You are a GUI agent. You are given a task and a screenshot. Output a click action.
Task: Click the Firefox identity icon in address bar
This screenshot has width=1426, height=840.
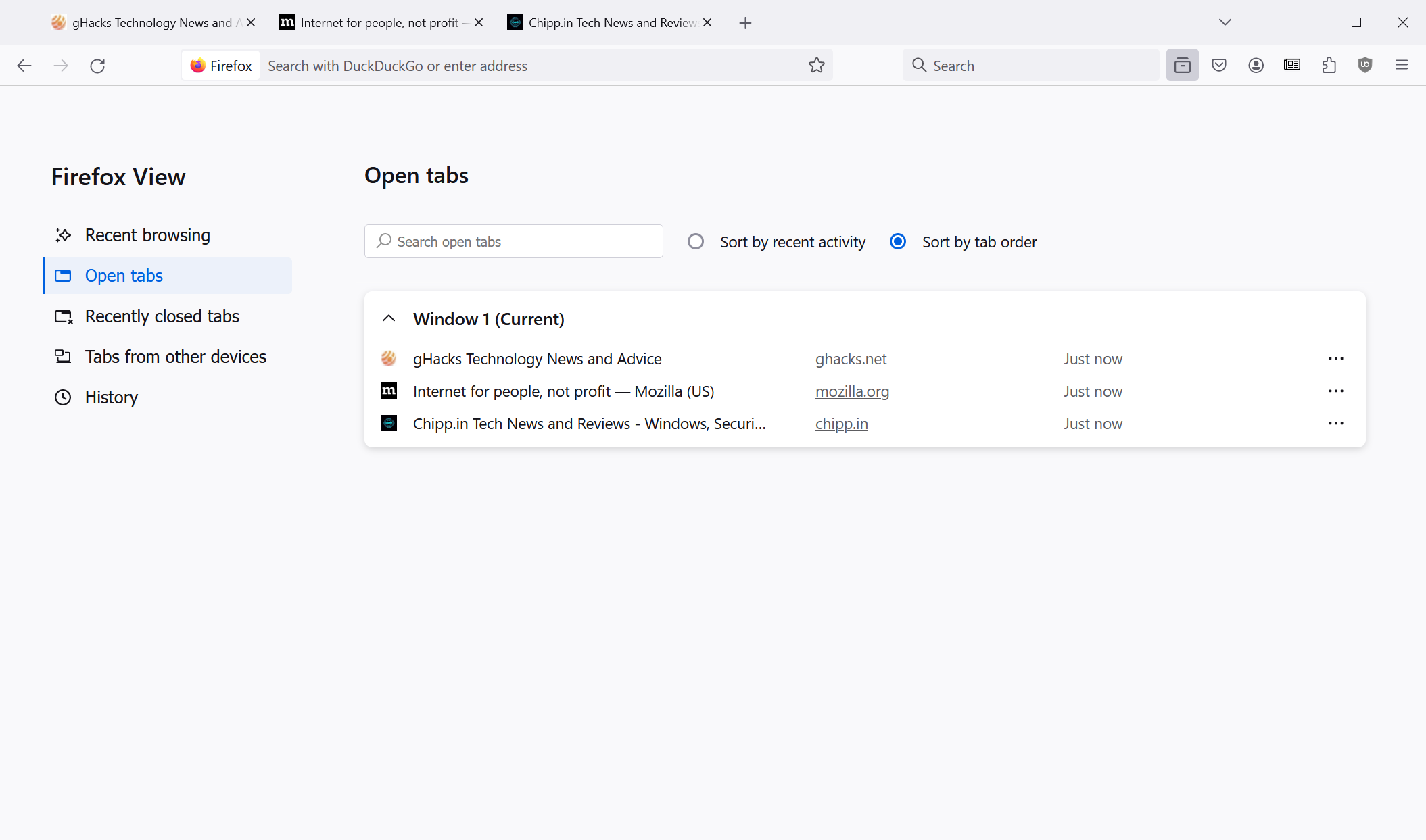221,66
